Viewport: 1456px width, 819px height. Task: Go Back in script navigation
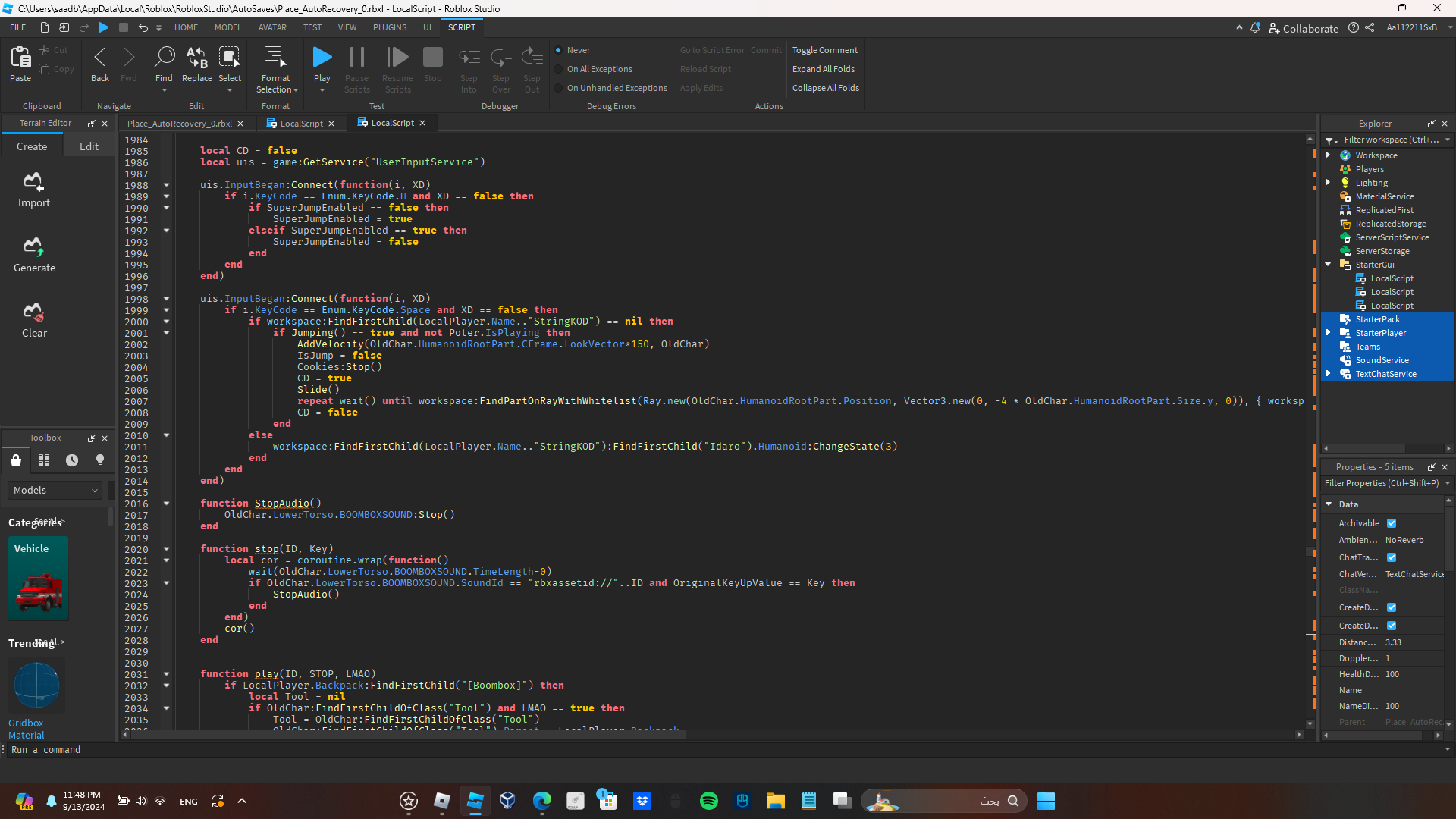[x=99, y=64]
